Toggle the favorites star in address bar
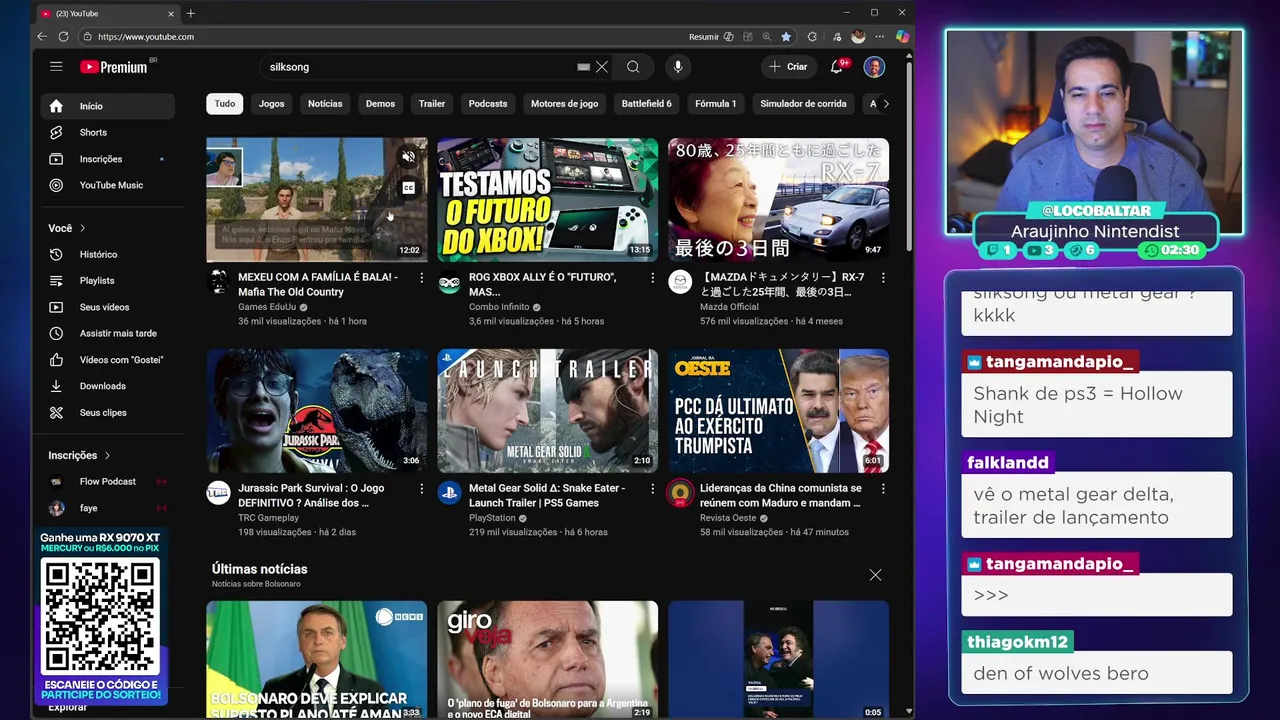This screenshot has height=720, width=1280. pos(786,37)
